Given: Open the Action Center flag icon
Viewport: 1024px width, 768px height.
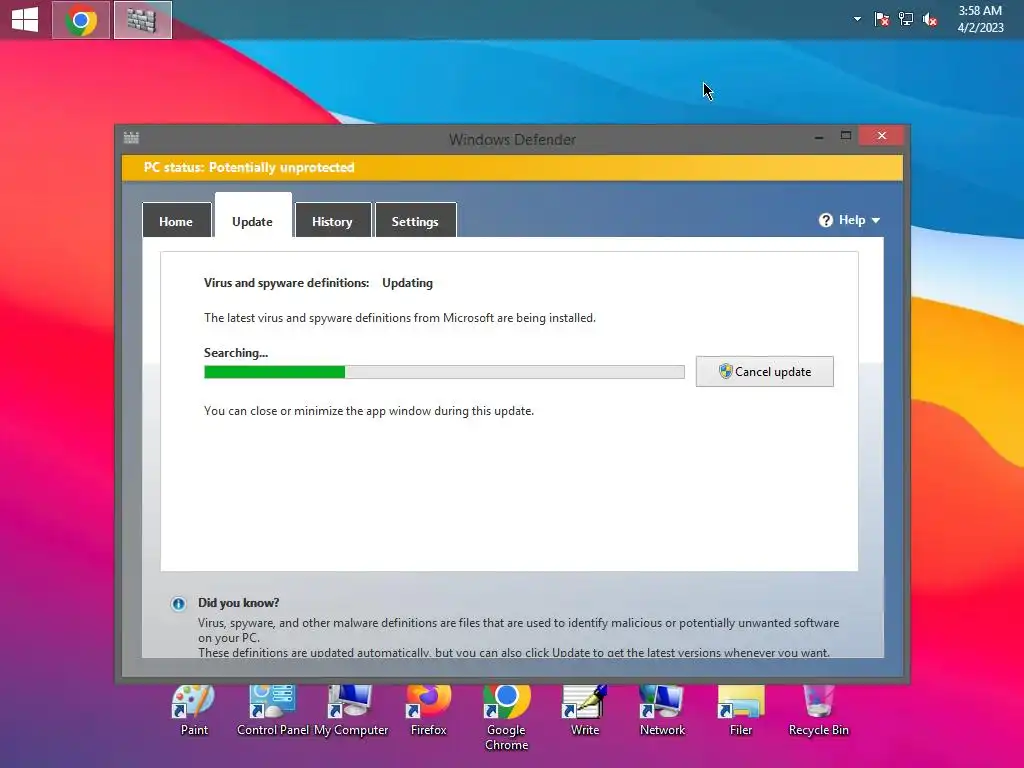Looking at the screenshot, I should tap(882, 20).
